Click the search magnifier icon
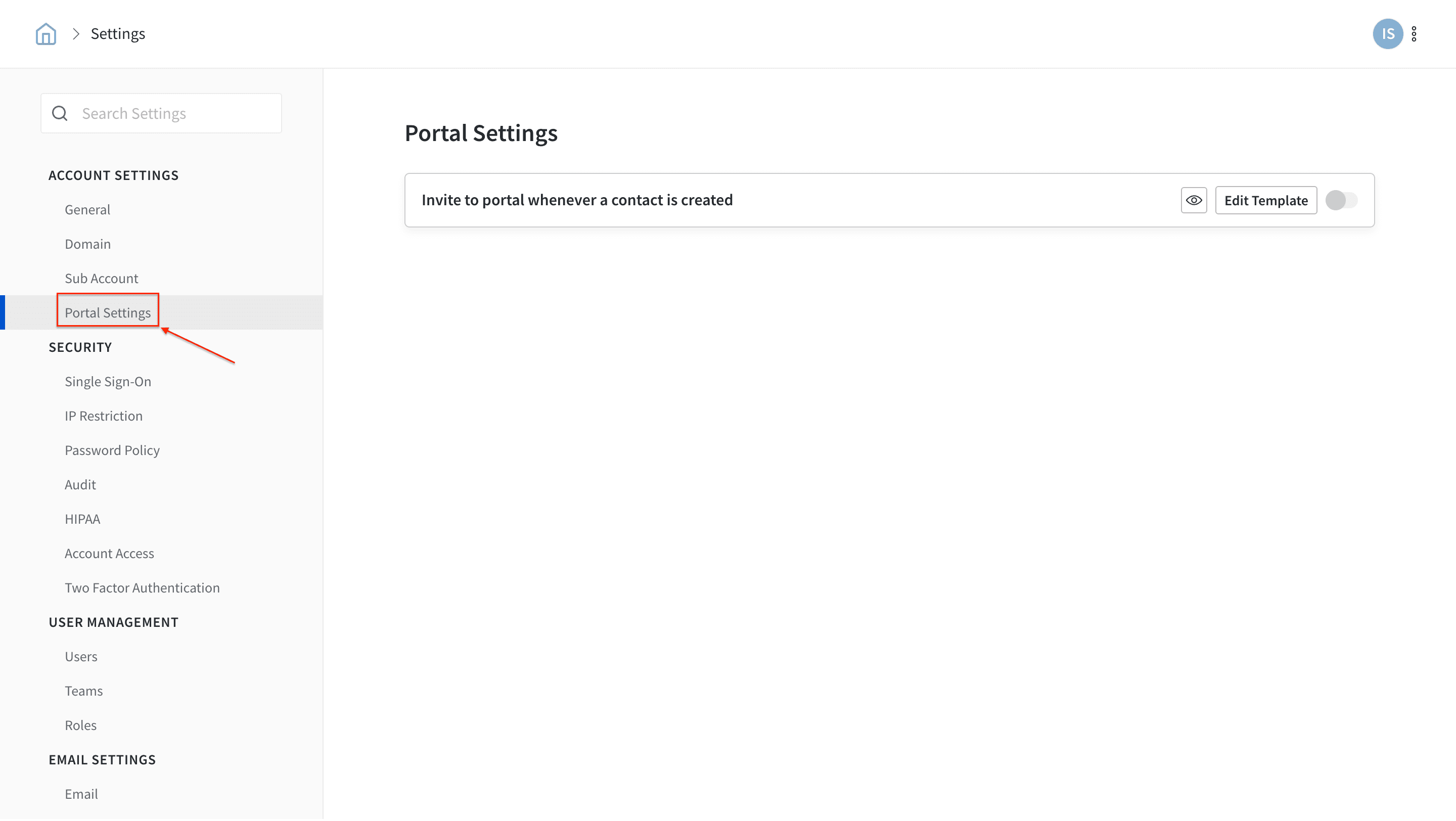 tap(60, 114)
